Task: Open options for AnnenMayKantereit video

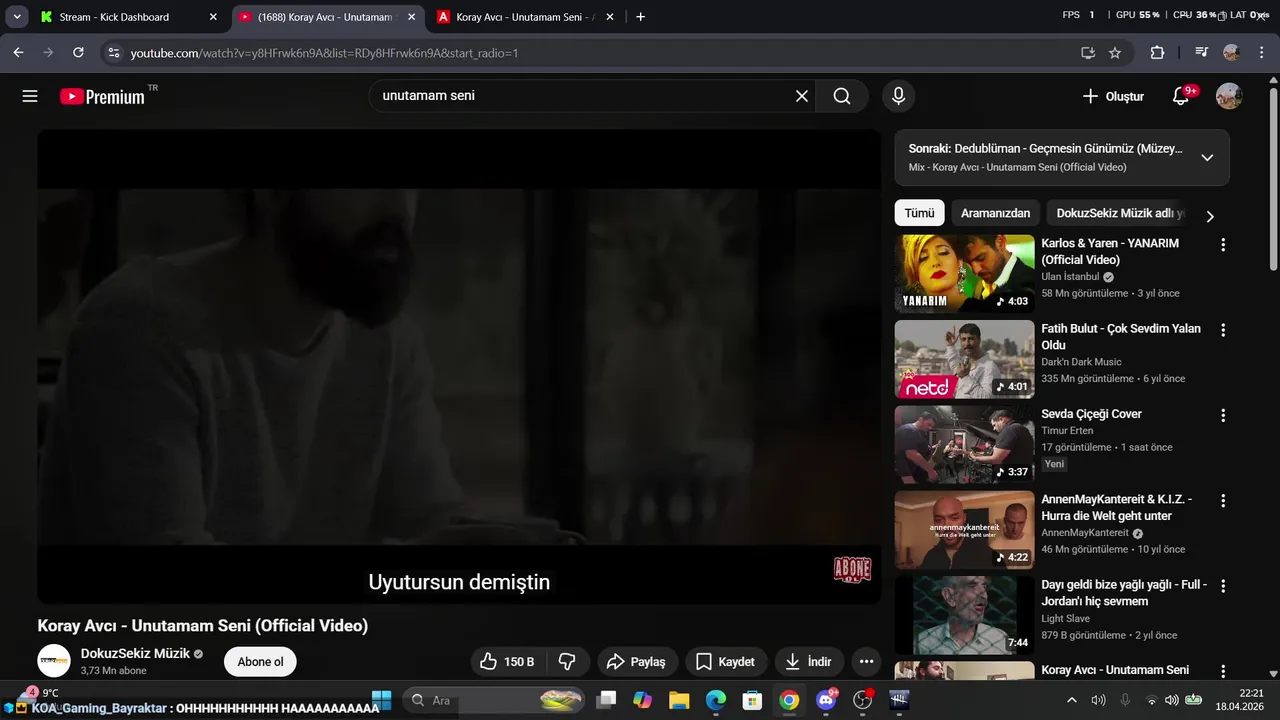Action: point(1222,500)
